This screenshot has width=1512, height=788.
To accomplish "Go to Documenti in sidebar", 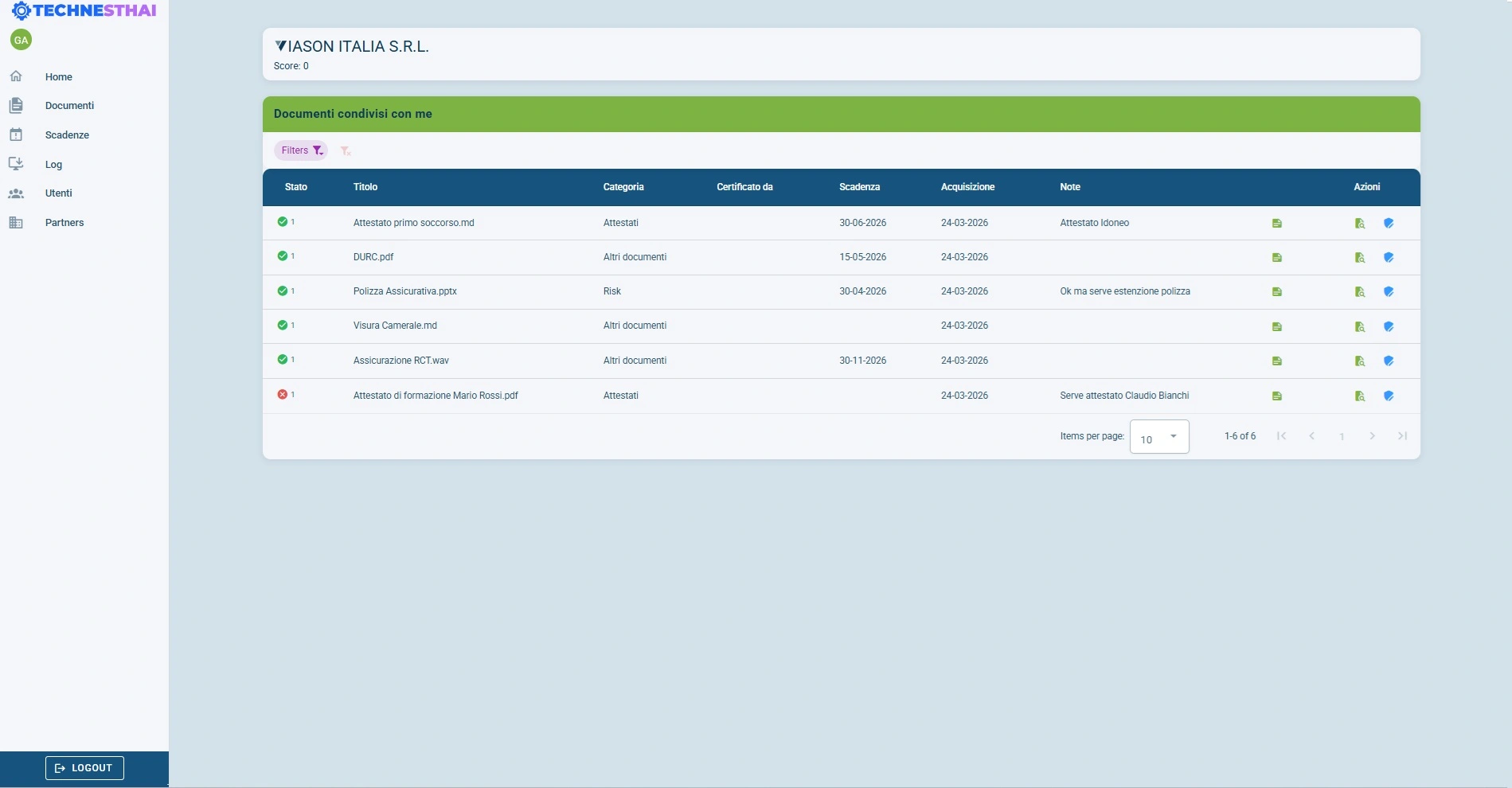I will tap(69, 106).
